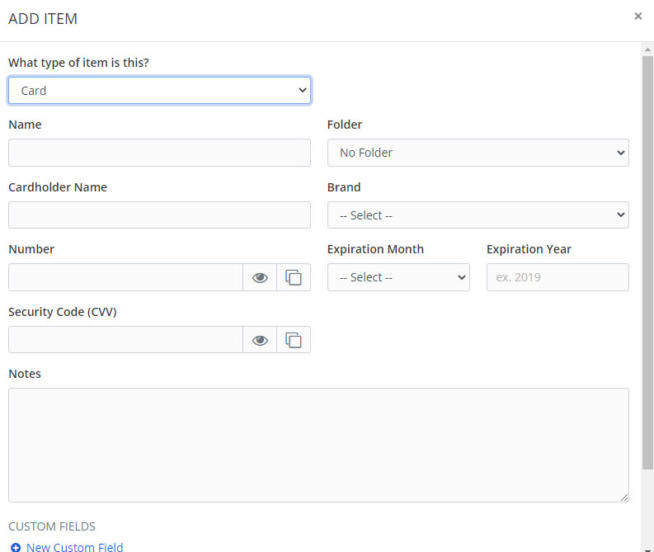Grab the Notes textarea resize handle
The width and height of the screenshot is (654, 552).
tap(624, 497)
